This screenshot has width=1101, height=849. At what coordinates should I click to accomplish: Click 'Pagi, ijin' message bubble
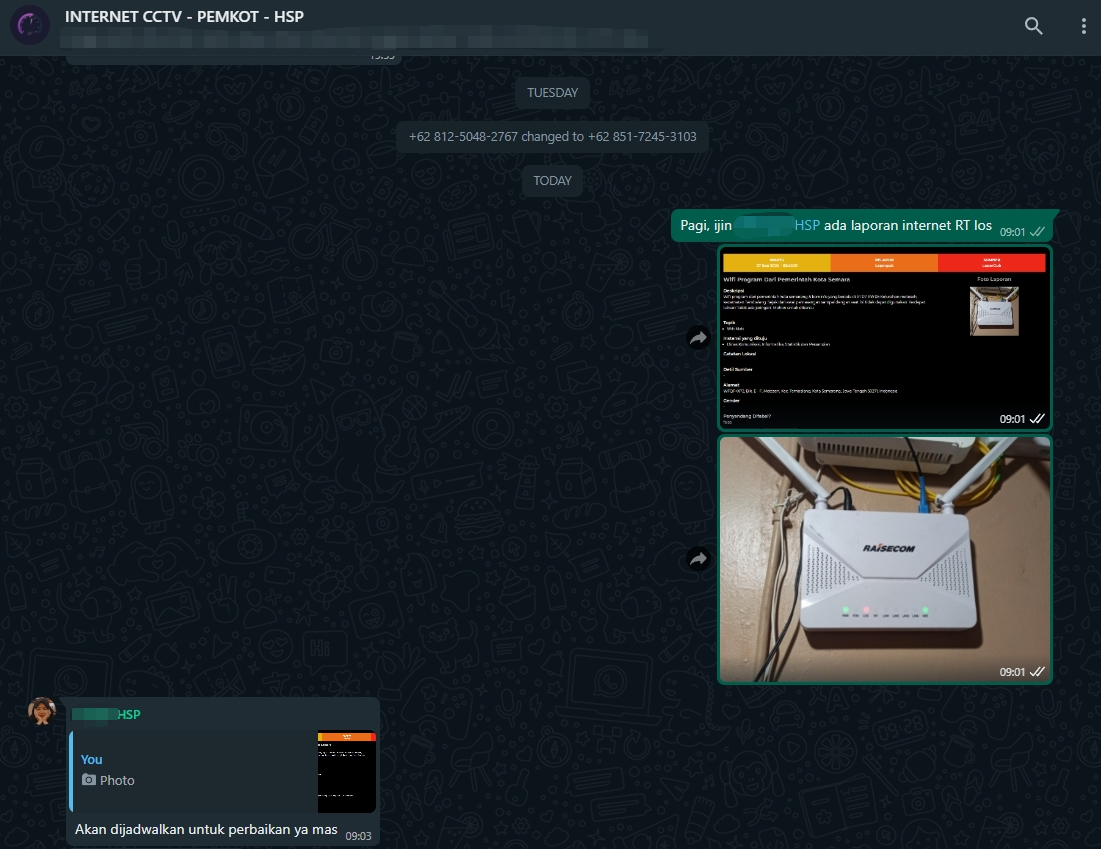(864, 225)
